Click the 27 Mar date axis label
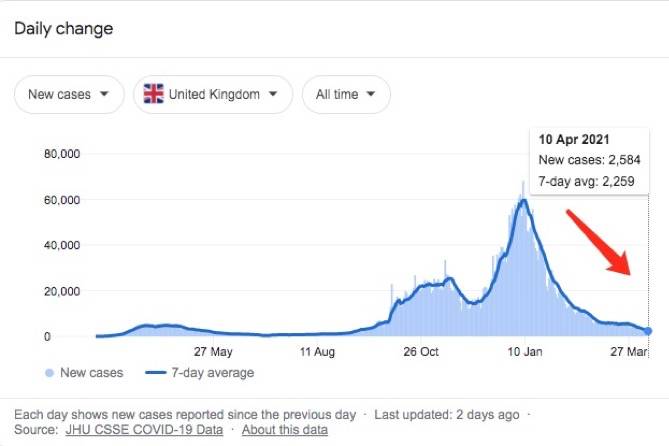Image resolution: width=669 pixels, height=446 pixels. [x=629, y=352]
